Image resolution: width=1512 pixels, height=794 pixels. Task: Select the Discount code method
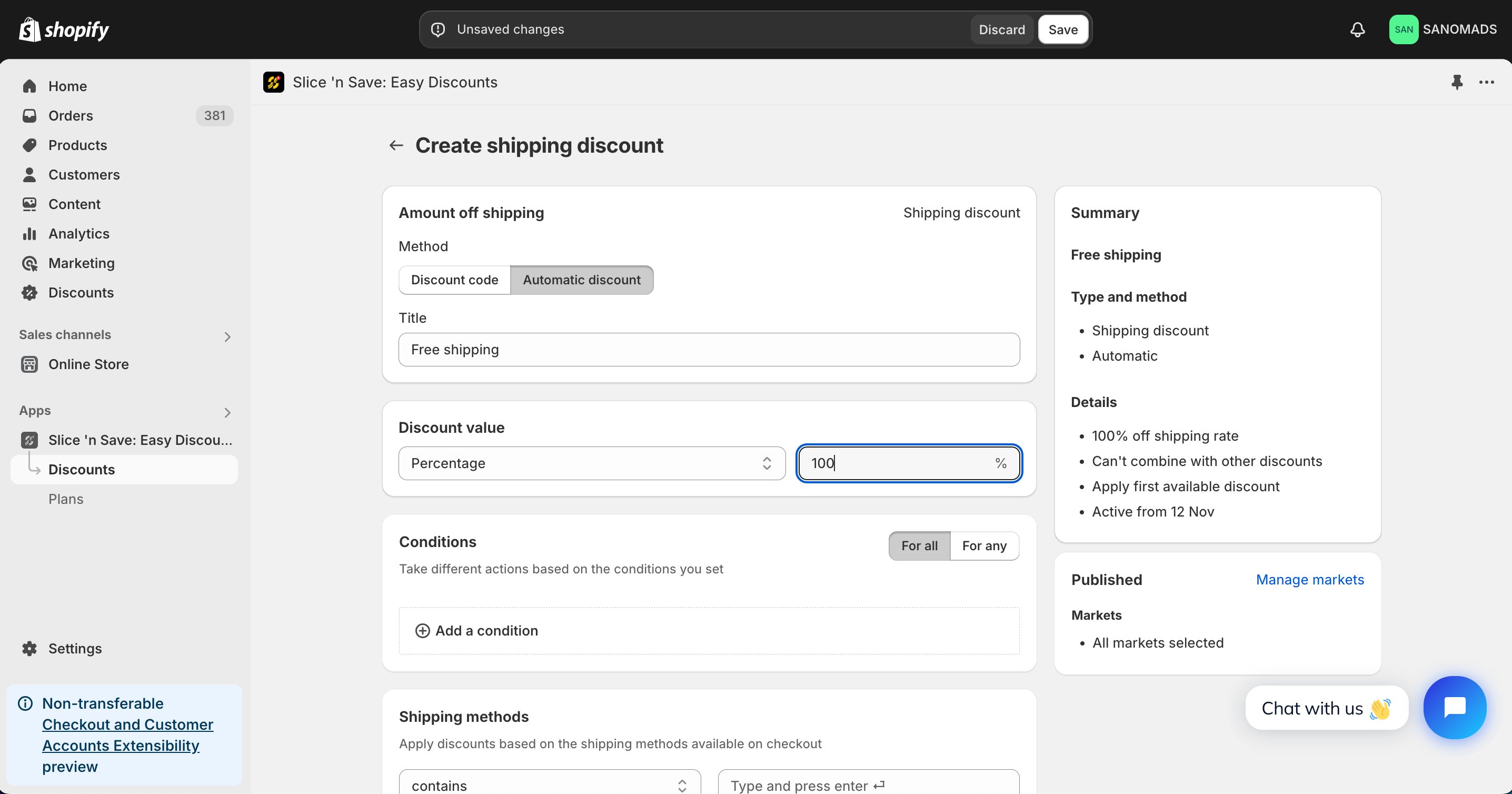[x=454, y=280]
